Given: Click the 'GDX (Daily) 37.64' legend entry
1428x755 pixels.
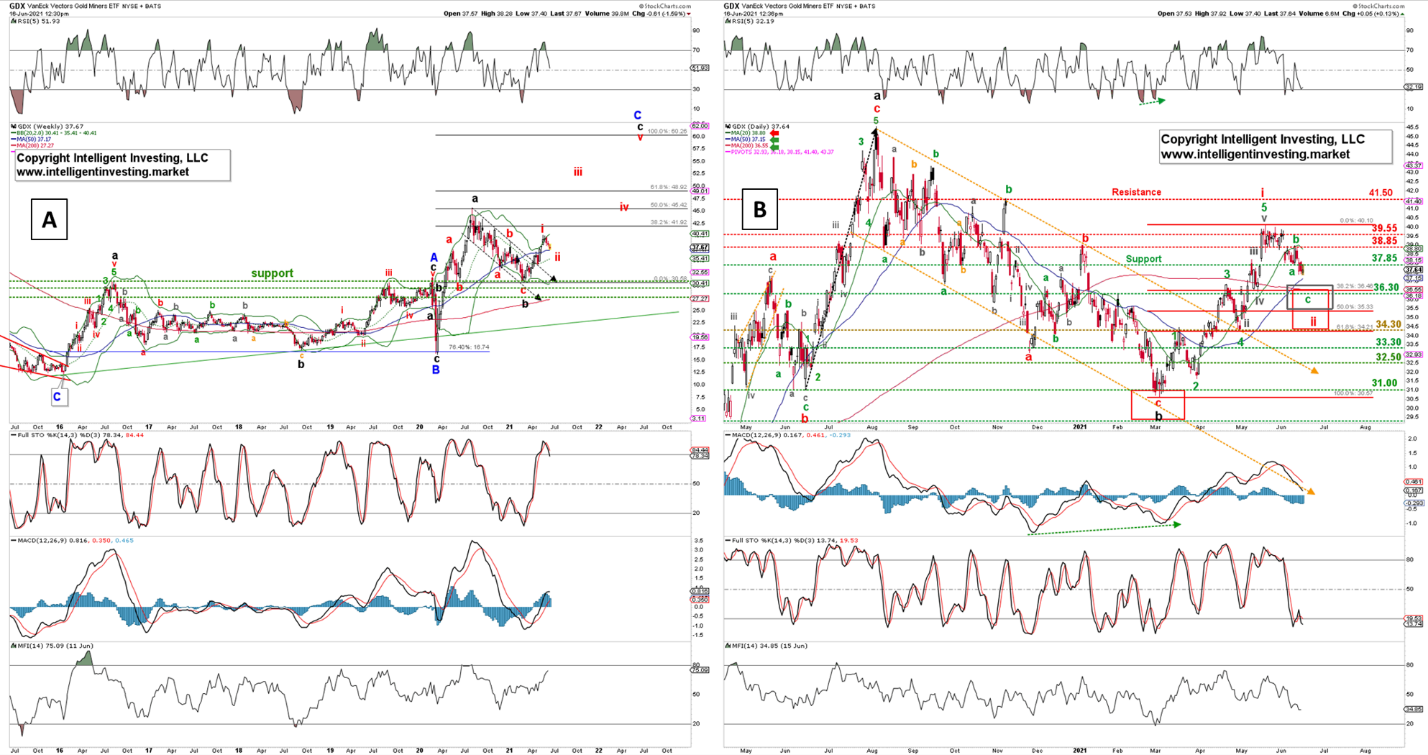Looking at the screenshot, I should pos(756,126).
